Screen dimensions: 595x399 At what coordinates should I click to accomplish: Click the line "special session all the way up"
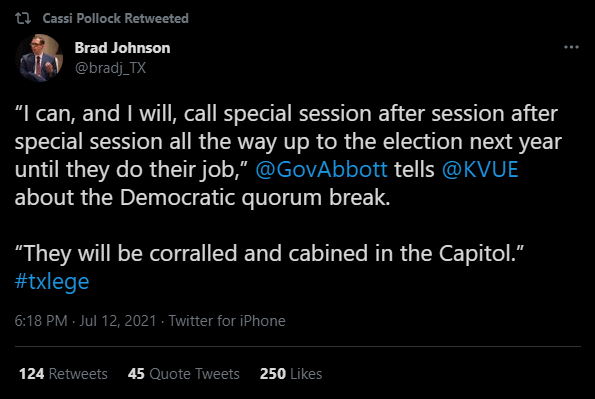(288, 142)
